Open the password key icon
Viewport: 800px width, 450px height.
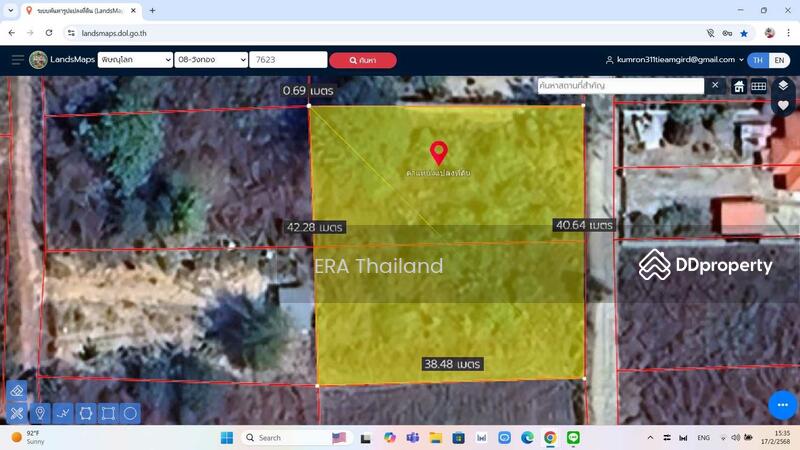(727, 33)
